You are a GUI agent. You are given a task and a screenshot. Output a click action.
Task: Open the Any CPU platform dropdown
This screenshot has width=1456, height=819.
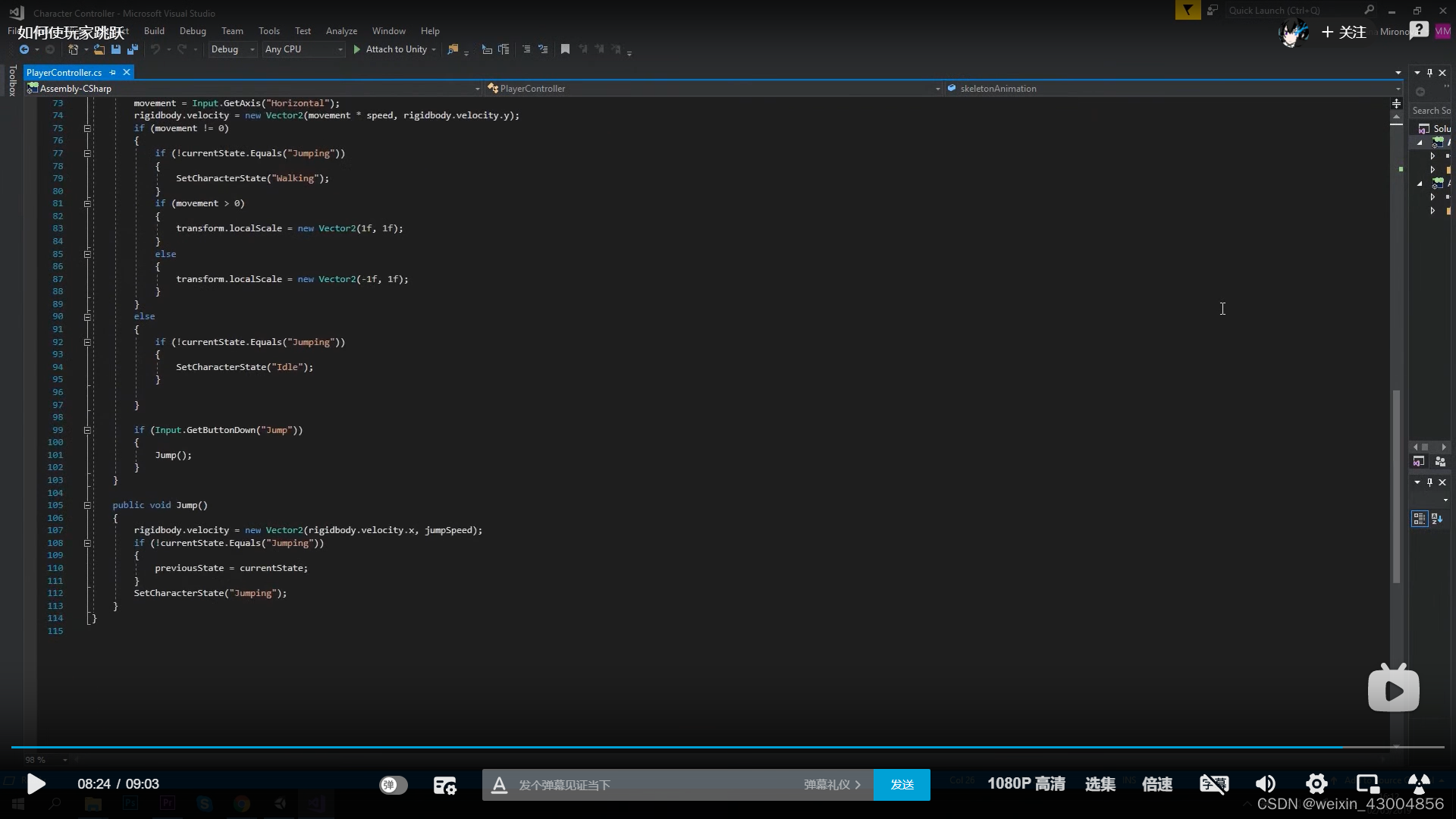(303, 49)
